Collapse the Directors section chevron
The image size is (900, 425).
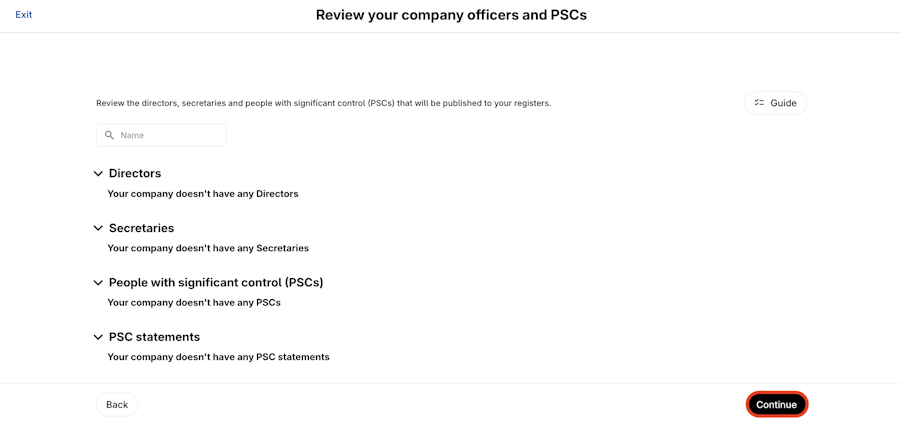pyautogui.click(x=98, y=174)
